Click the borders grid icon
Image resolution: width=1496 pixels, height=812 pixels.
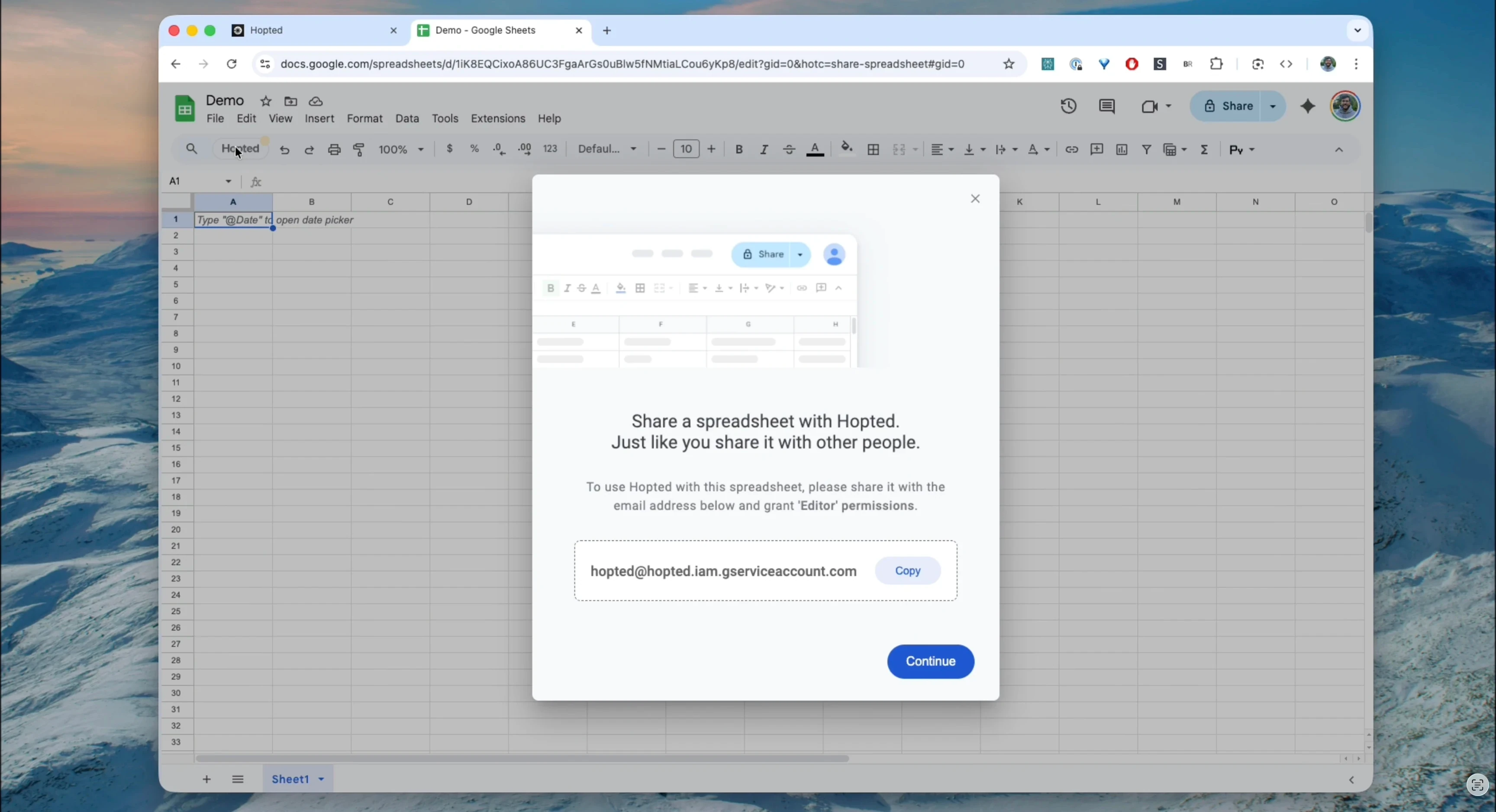tap(873, 150)
